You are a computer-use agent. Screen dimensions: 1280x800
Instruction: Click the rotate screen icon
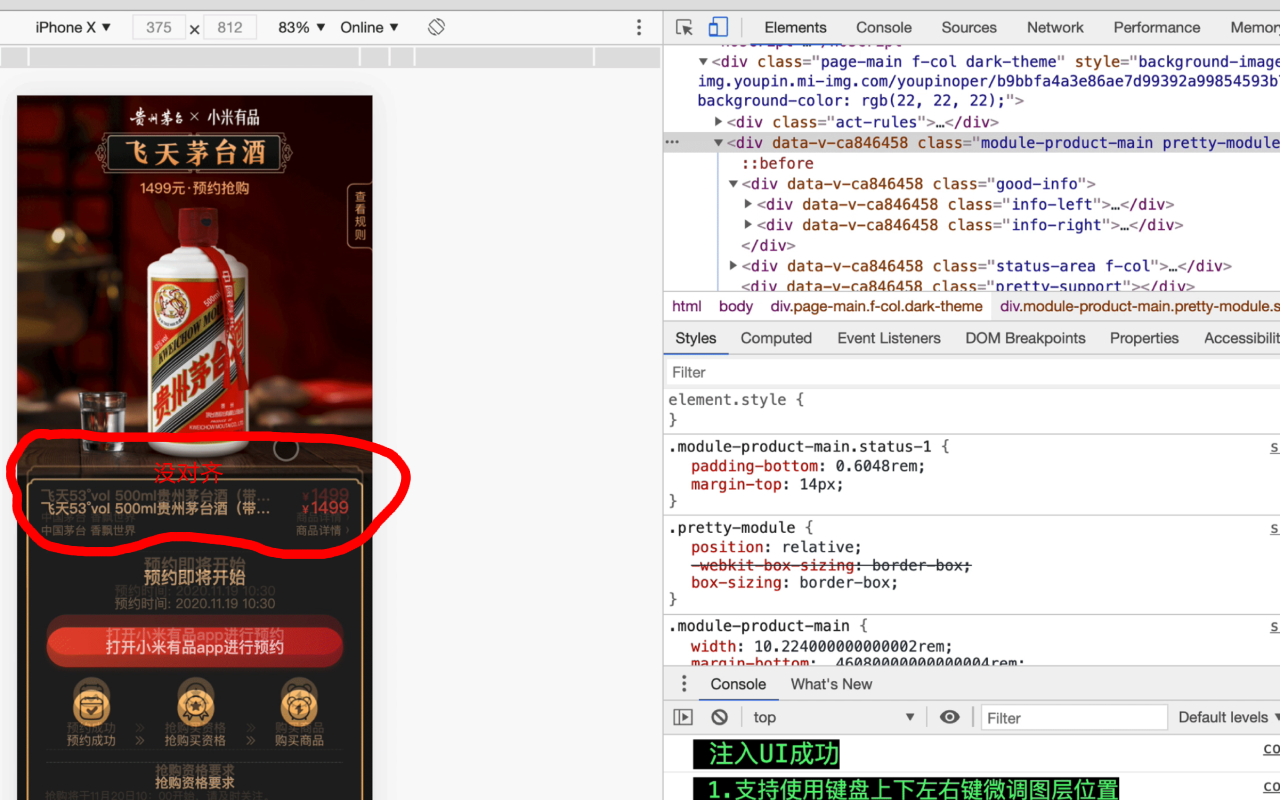tap(436, 27)
